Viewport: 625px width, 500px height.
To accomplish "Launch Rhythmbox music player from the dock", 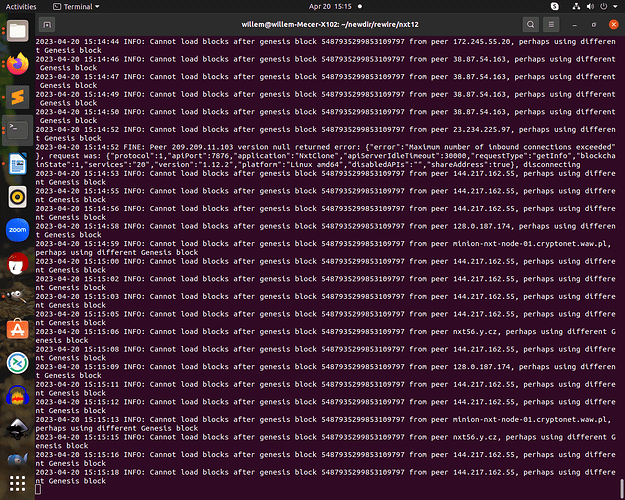I will [18, 197].
